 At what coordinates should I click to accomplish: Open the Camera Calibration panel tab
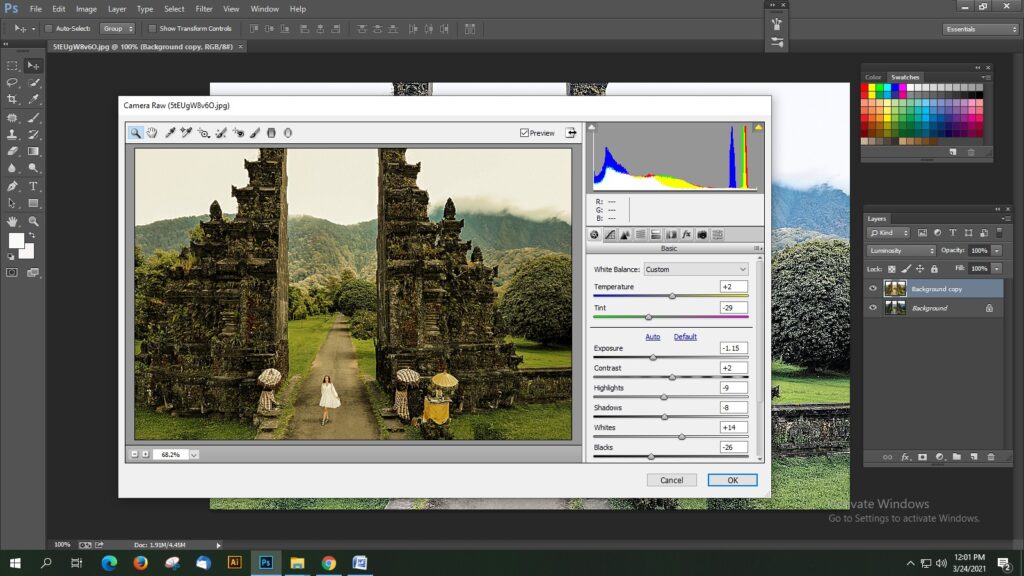click(702, 234)
